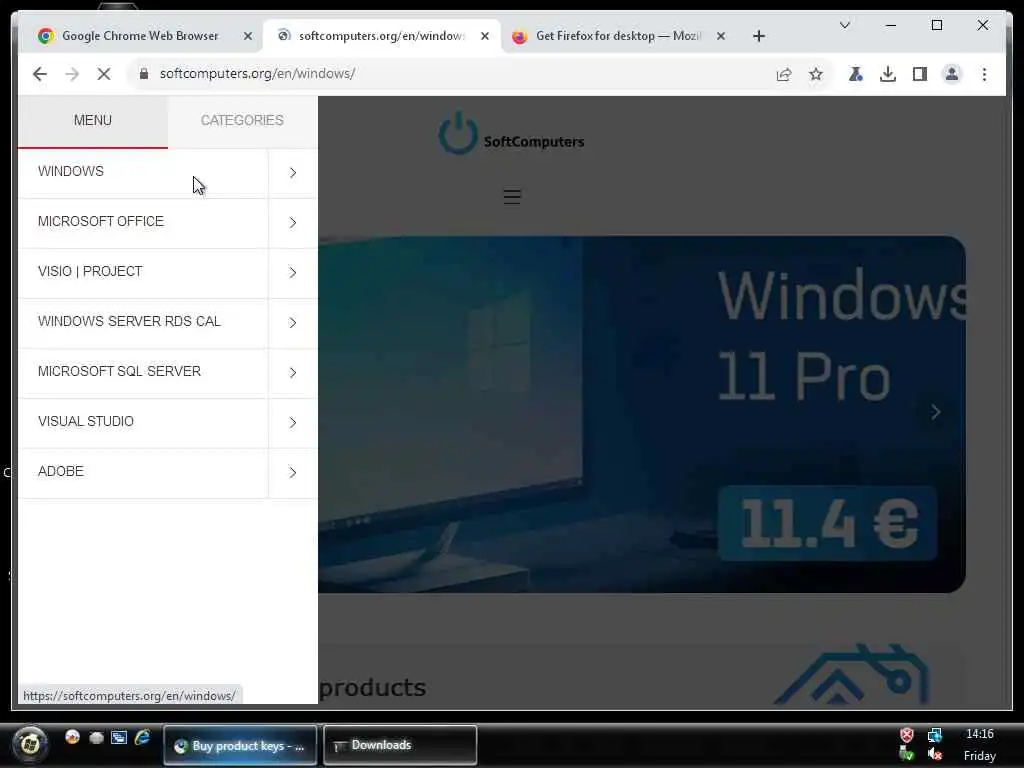Expand the ADOBE submenu chevron
This screenshot has width=1024, height=768.
[293, 472]
